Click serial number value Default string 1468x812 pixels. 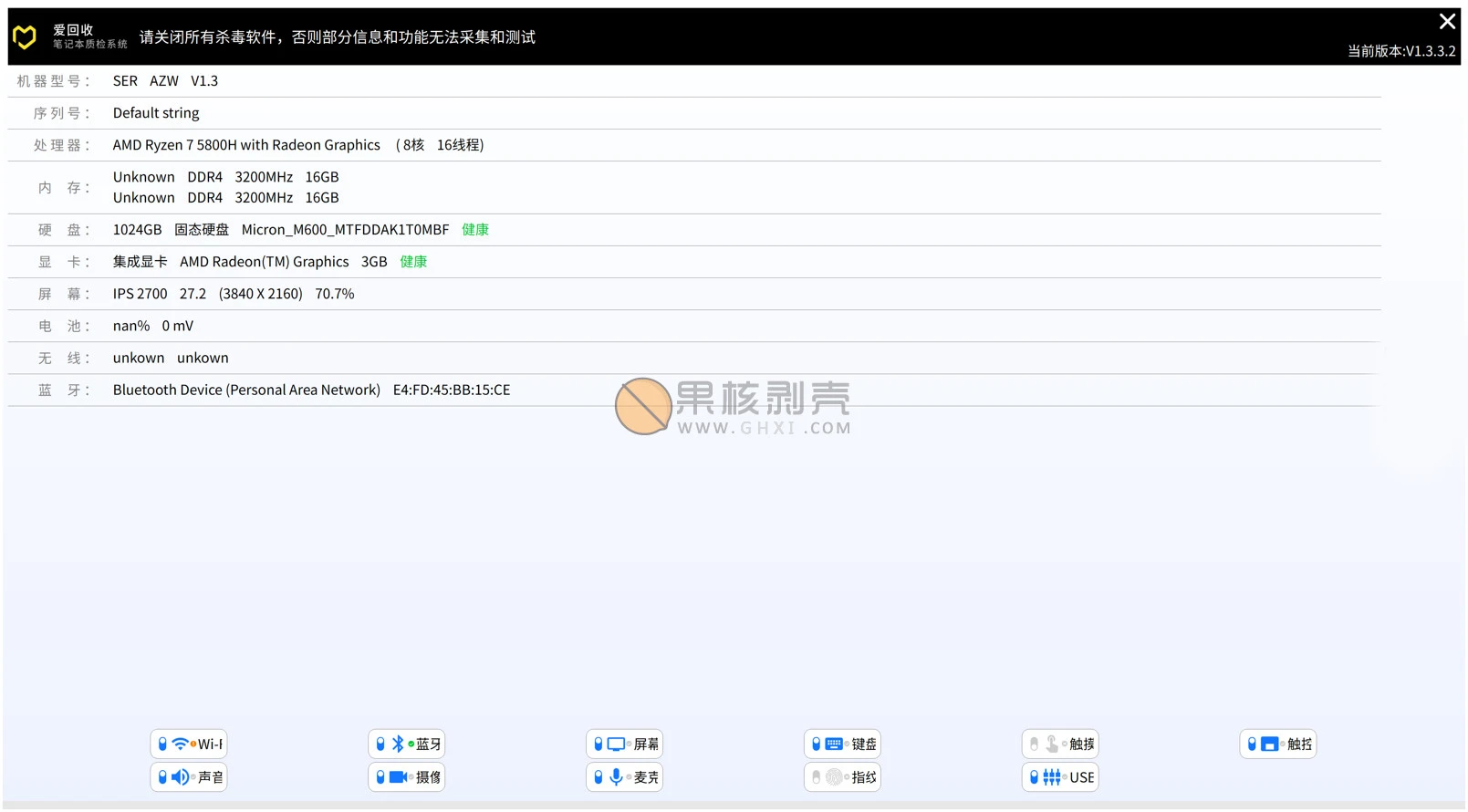tap(156, 113)
